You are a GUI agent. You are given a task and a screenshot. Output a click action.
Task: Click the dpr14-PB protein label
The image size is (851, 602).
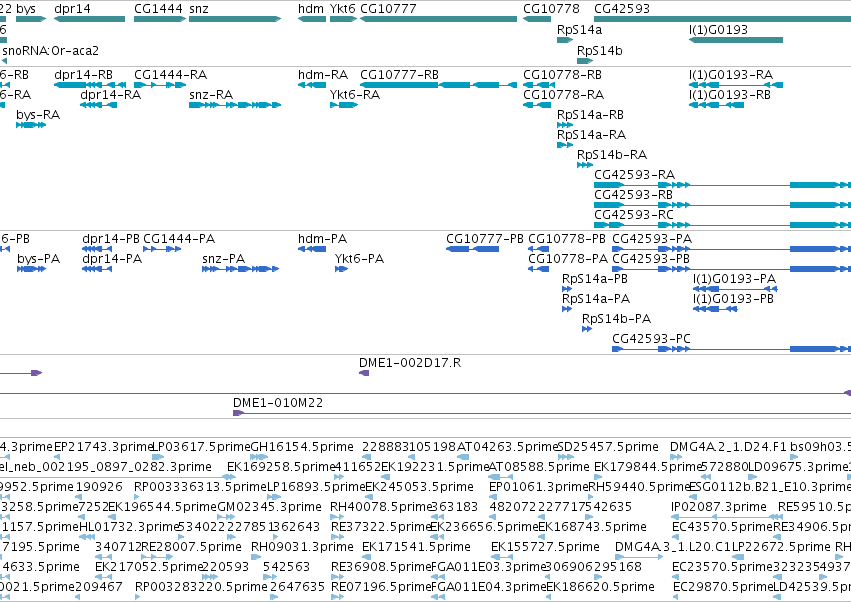coord(111,238)
